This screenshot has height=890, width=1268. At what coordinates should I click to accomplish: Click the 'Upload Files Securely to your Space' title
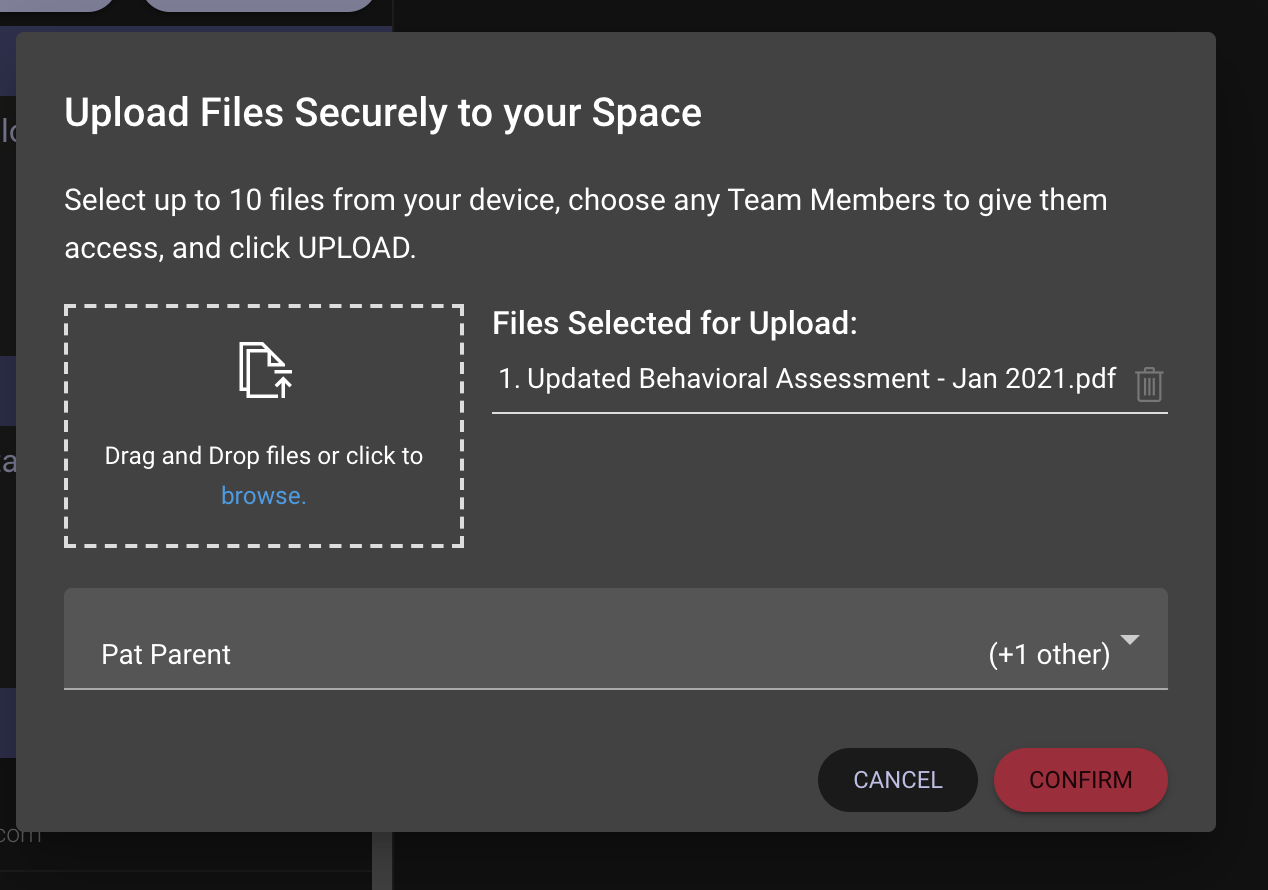(382, 113)
